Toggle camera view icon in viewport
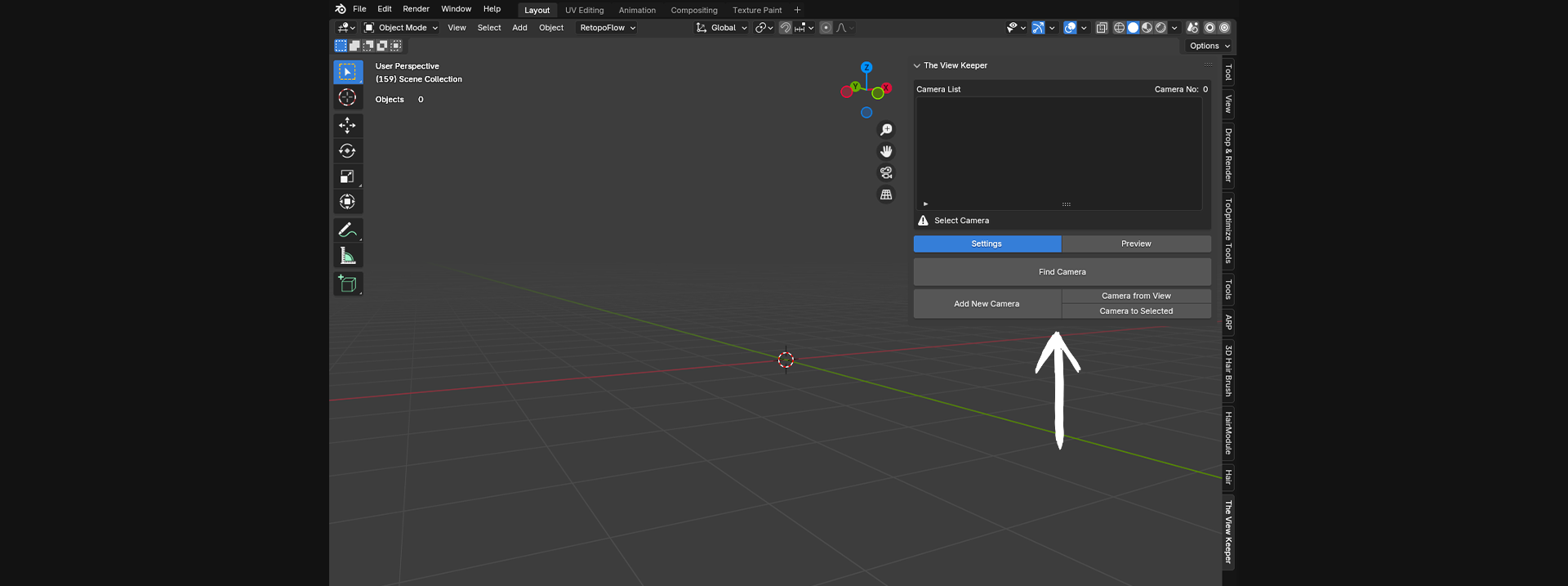The width and height of the screenshot is (1568, 586). (886, 172)
